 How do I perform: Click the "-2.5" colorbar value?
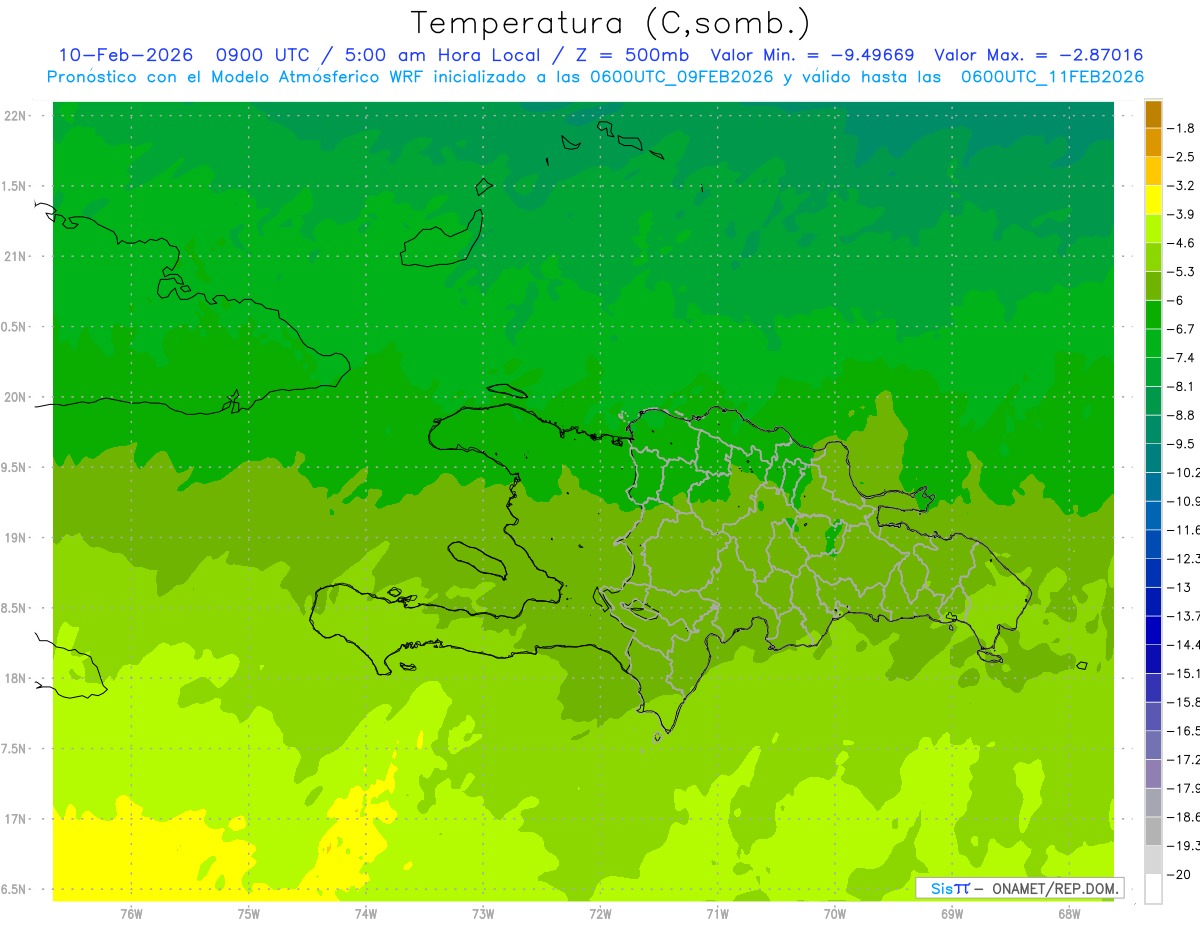point(1181,157)
